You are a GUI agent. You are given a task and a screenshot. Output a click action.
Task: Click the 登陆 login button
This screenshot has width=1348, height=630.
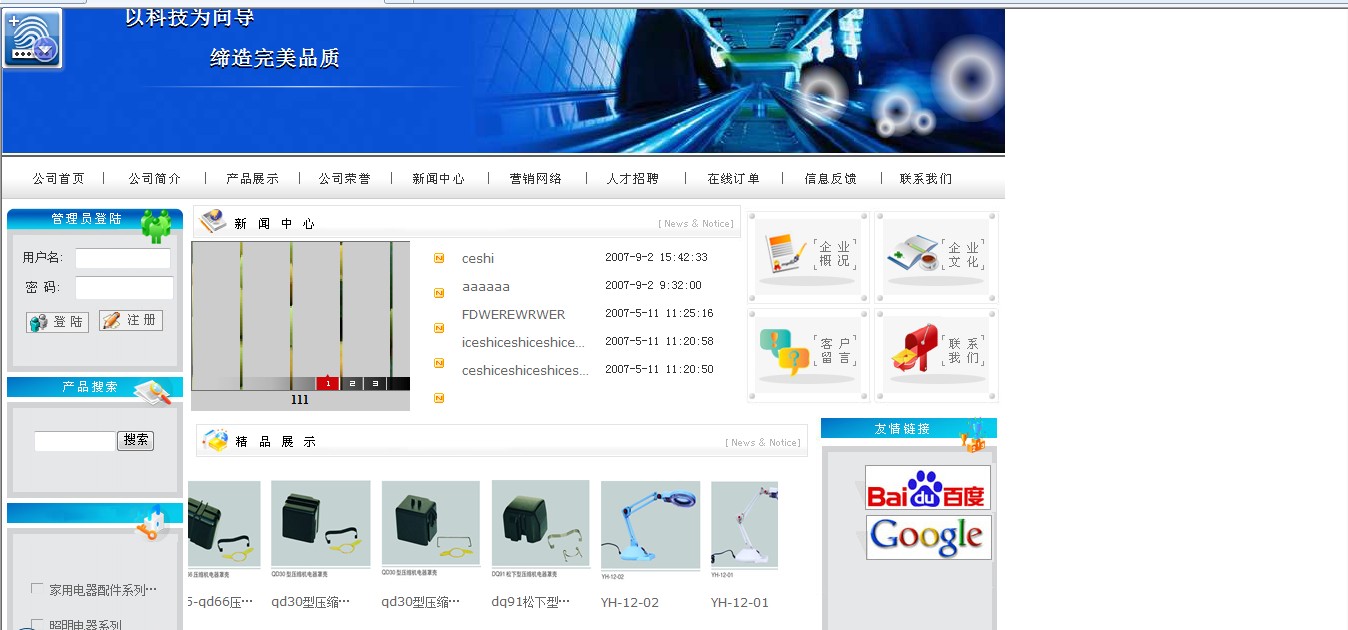point(57,322)
